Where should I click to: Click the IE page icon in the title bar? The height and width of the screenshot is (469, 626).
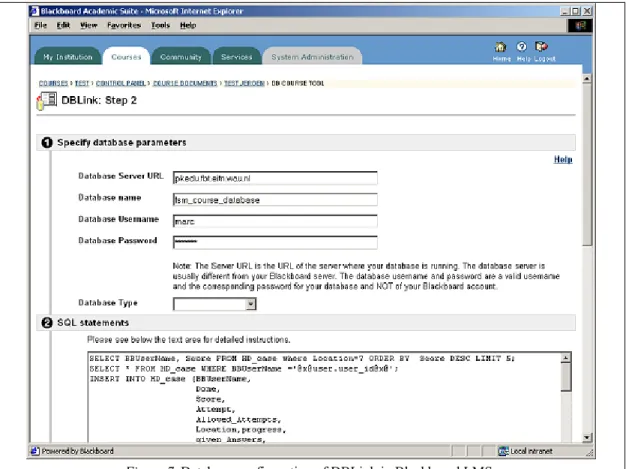point(35,11)
